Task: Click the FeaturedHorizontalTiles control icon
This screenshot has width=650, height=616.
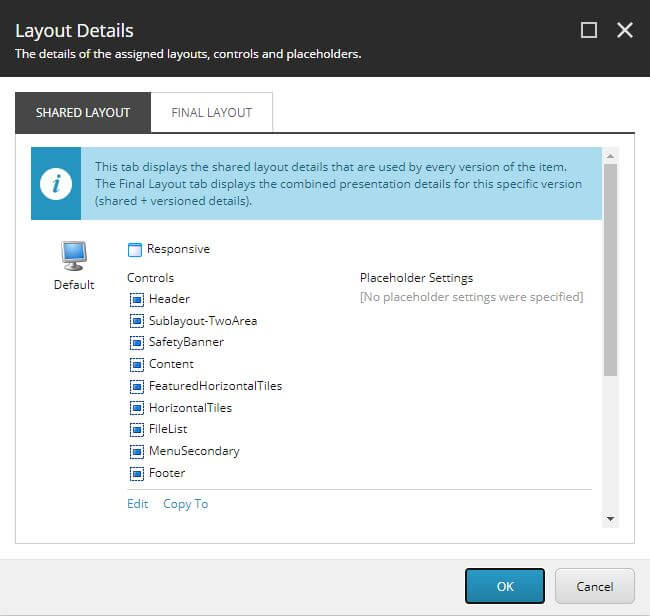Action: click(137, 386)
